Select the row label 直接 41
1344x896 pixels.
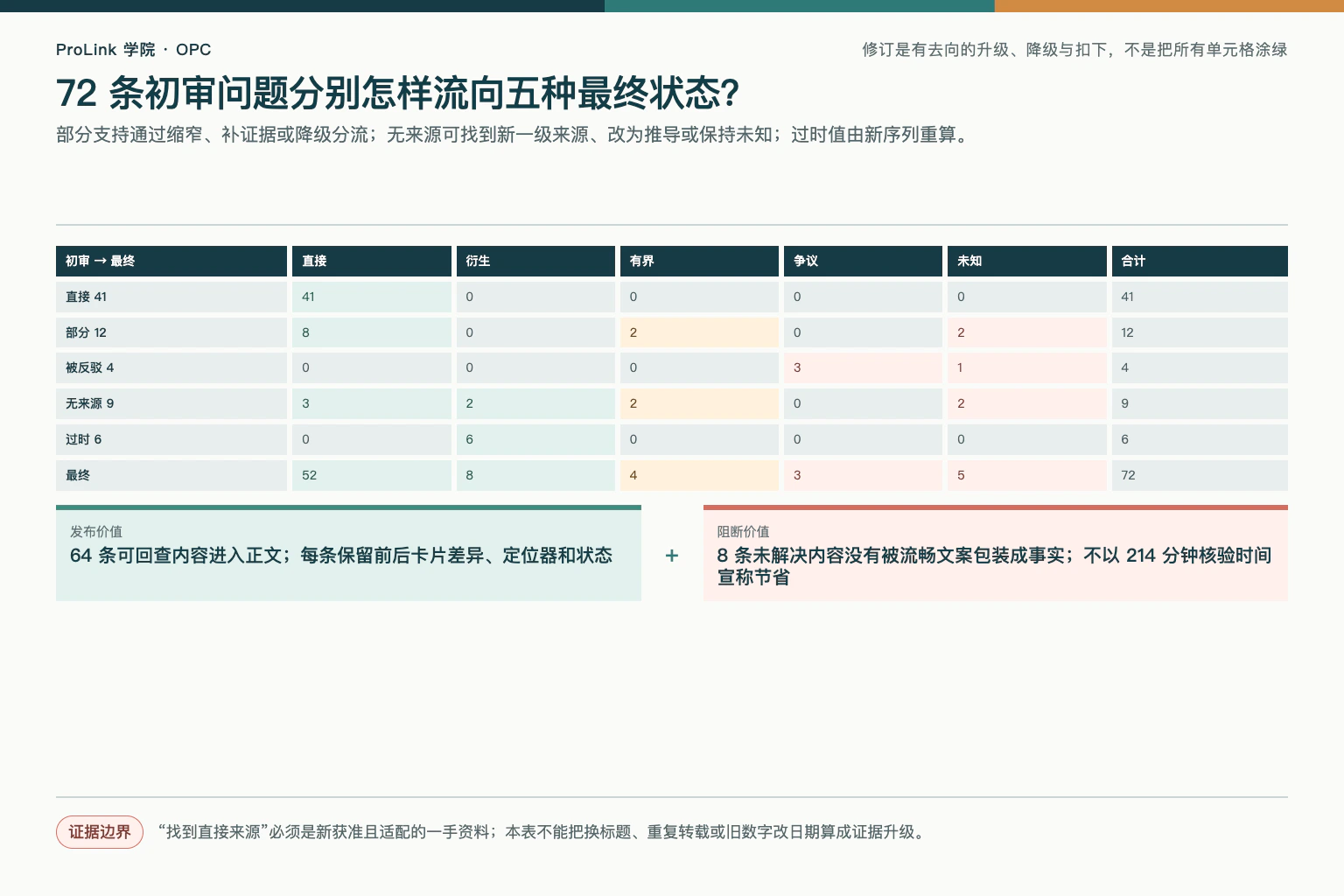point(171,297)
